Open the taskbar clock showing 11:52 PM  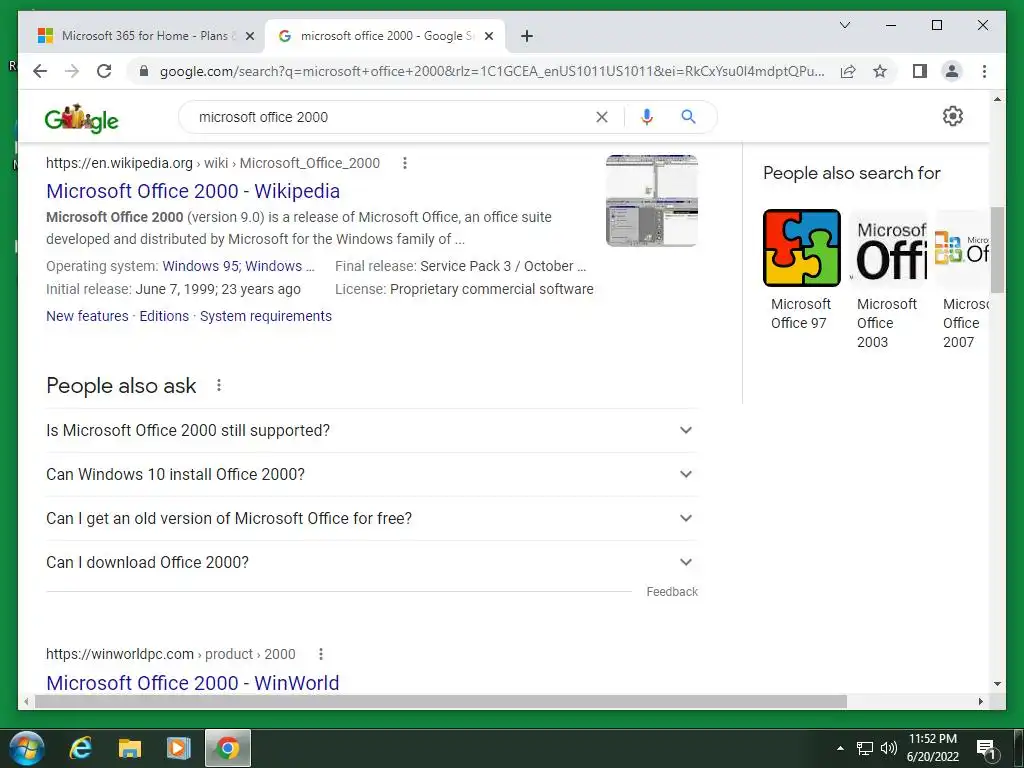point(933,748)
